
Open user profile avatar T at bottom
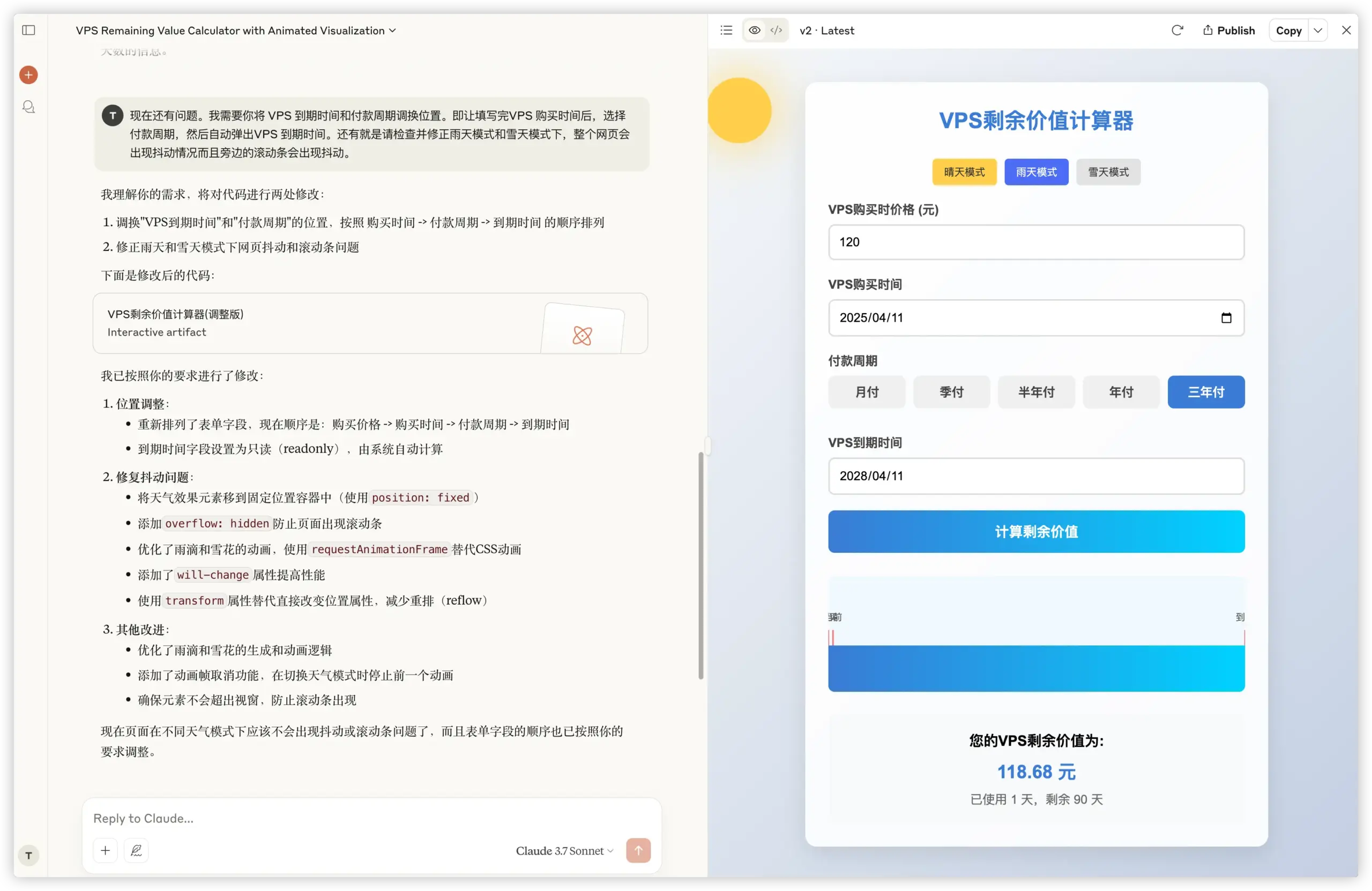[x=28, y=855]
